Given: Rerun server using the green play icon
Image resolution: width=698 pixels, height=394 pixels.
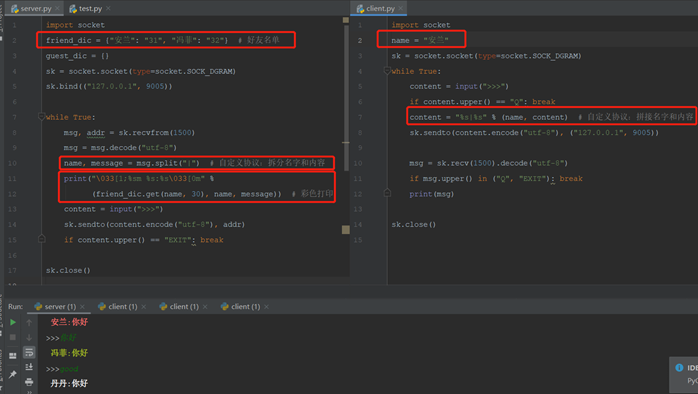Looking at the screenshot, I should point(13,322).
